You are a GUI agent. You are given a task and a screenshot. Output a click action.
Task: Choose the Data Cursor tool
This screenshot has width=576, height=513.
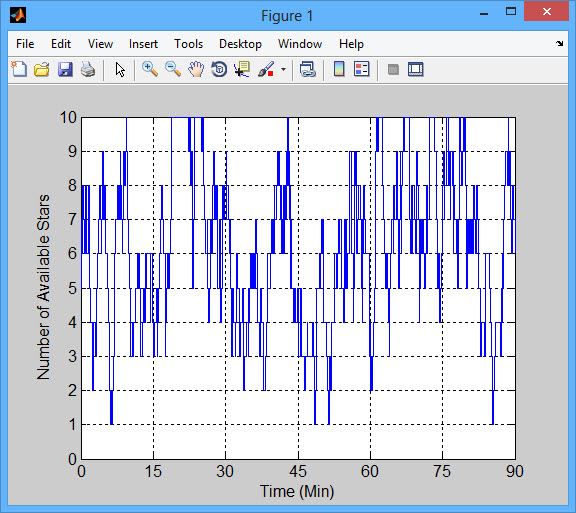242,69
